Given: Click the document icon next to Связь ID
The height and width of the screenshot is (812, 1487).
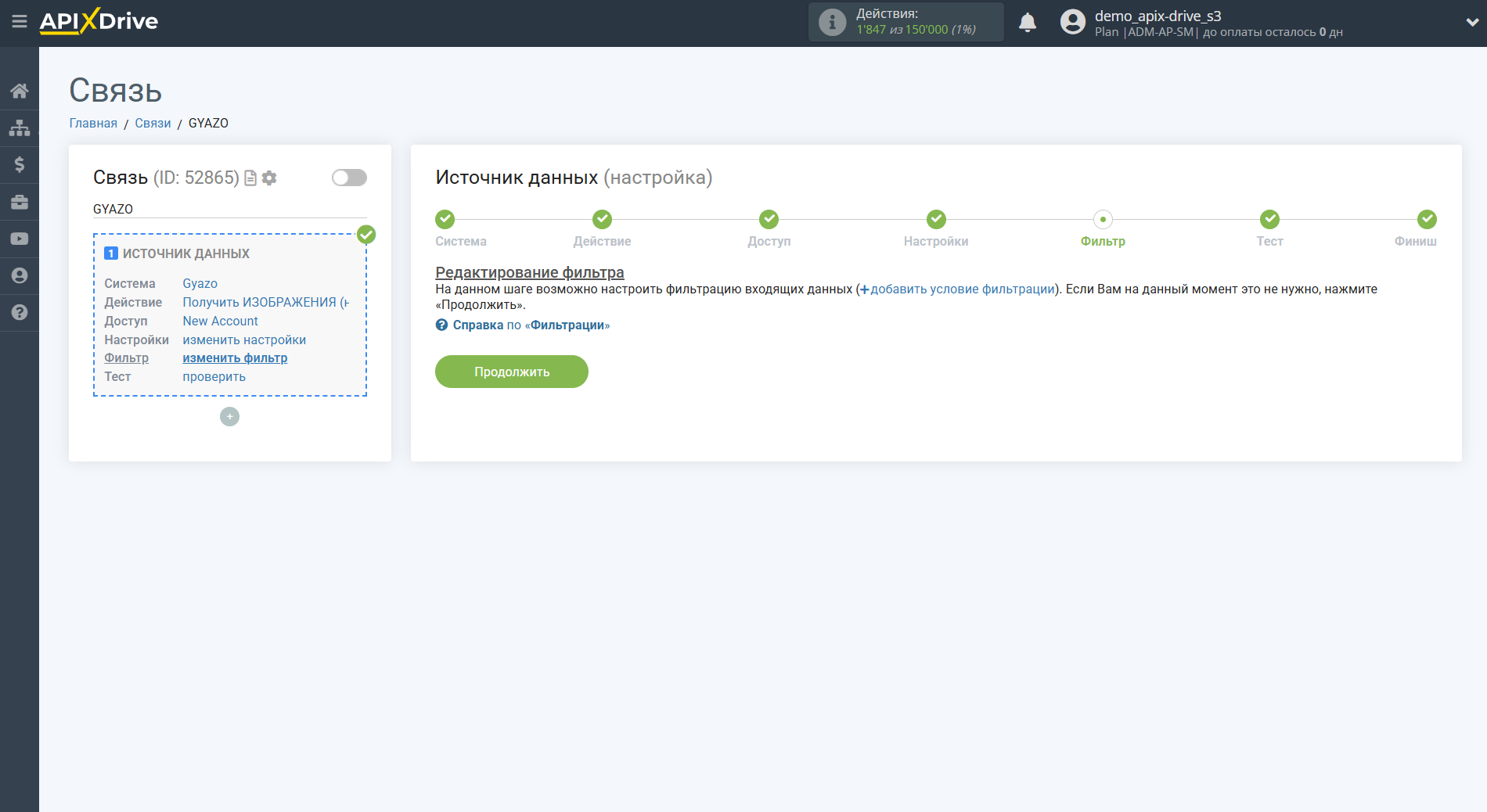Looking at the screenshot, I should pyautogui.click(x=250, y=178).
